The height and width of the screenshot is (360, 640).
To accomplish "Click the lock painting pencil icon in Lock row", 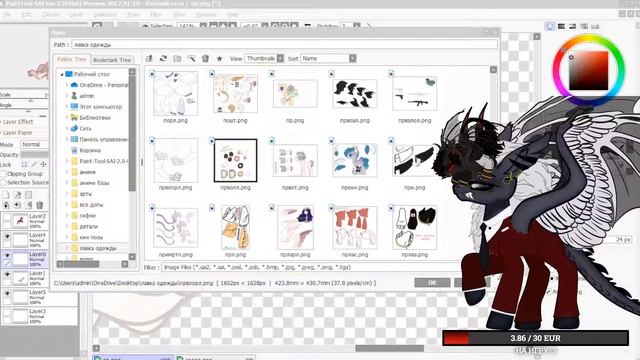I will coord(34,164).
